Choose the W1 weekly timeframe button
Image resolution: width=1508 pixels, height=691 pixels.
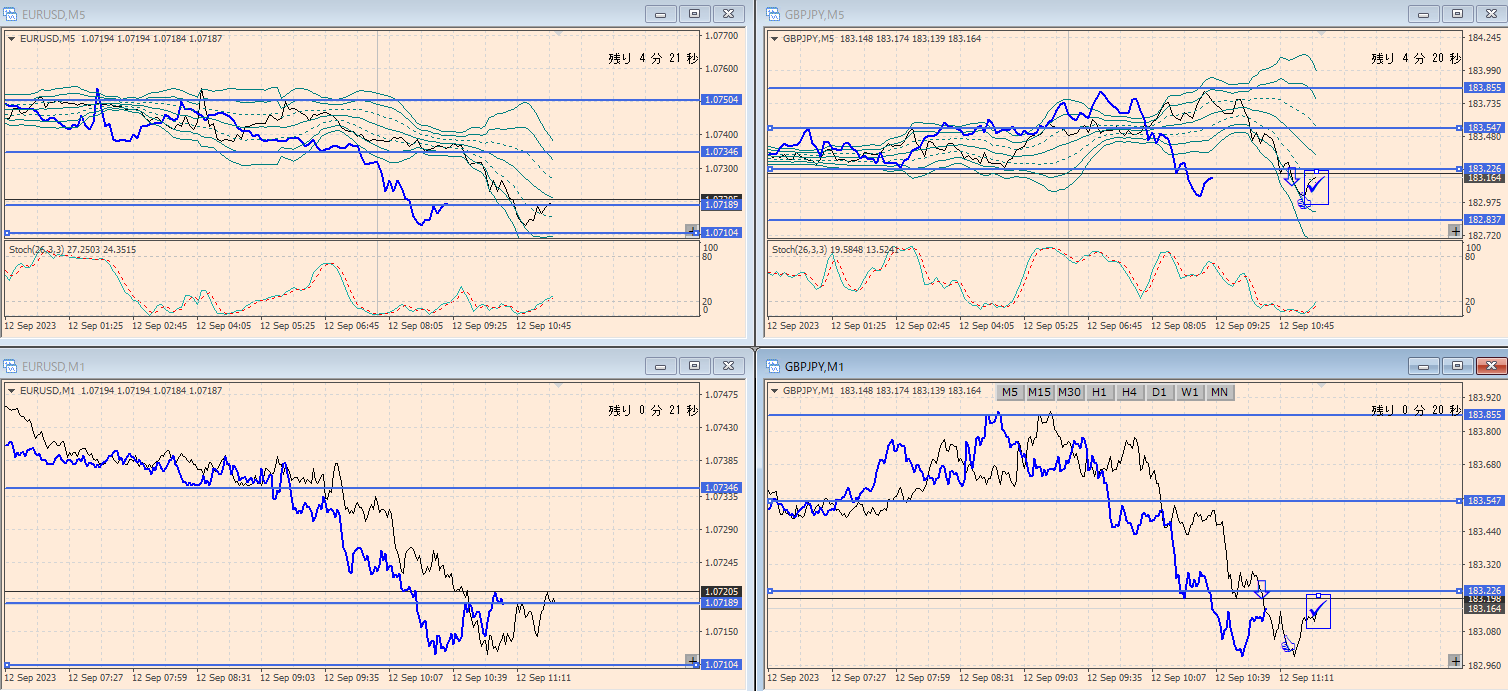click(1189, 392)
